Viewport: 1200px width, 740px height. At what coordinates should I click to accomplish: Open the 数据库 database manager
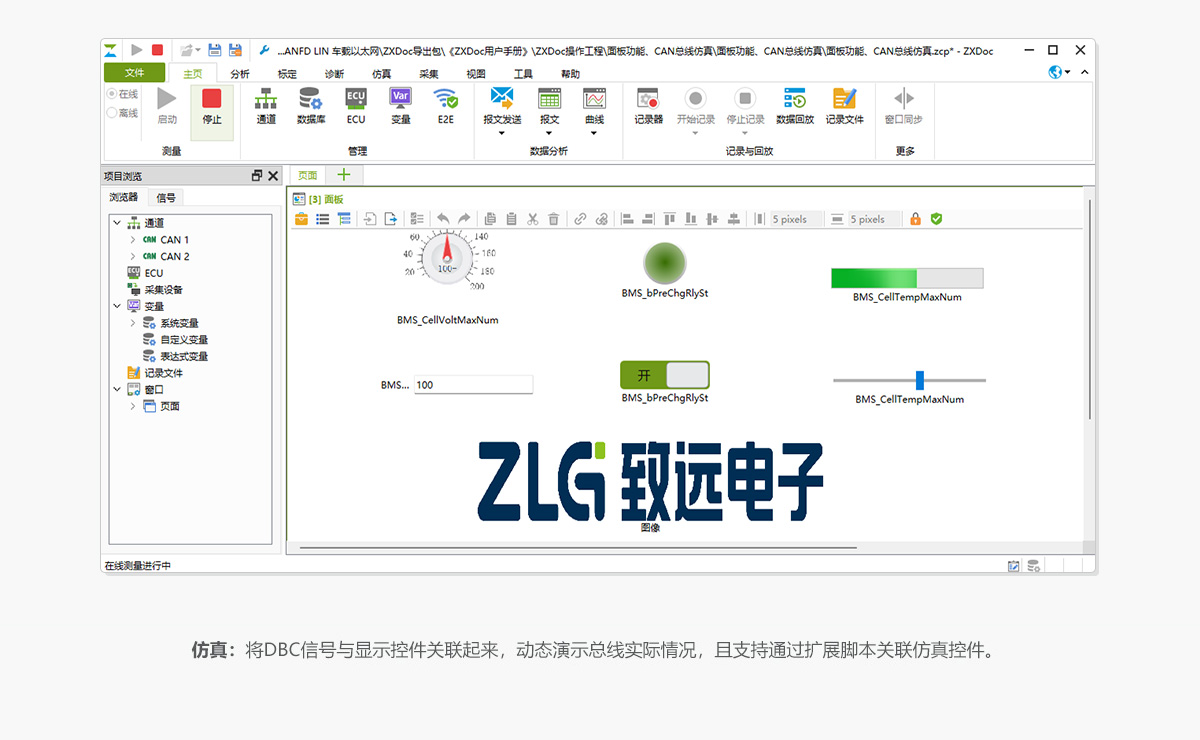311,105
